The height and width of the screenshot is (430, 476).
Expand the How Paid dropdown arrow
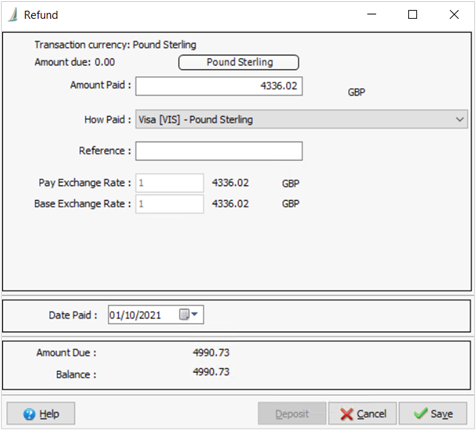point(460,119)
